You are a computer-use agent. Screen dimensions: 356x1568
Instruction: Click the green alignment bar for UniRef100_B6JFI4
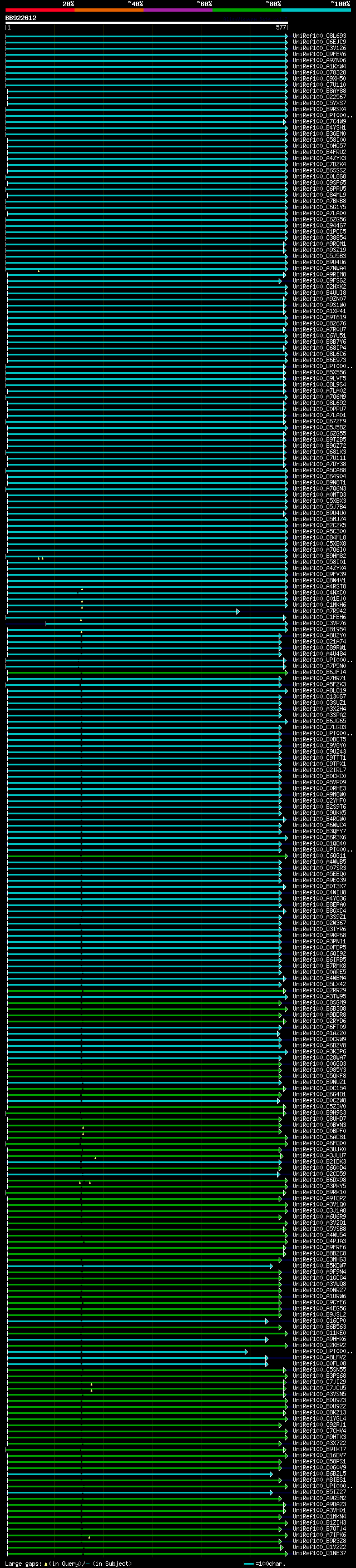click(147, 672)
